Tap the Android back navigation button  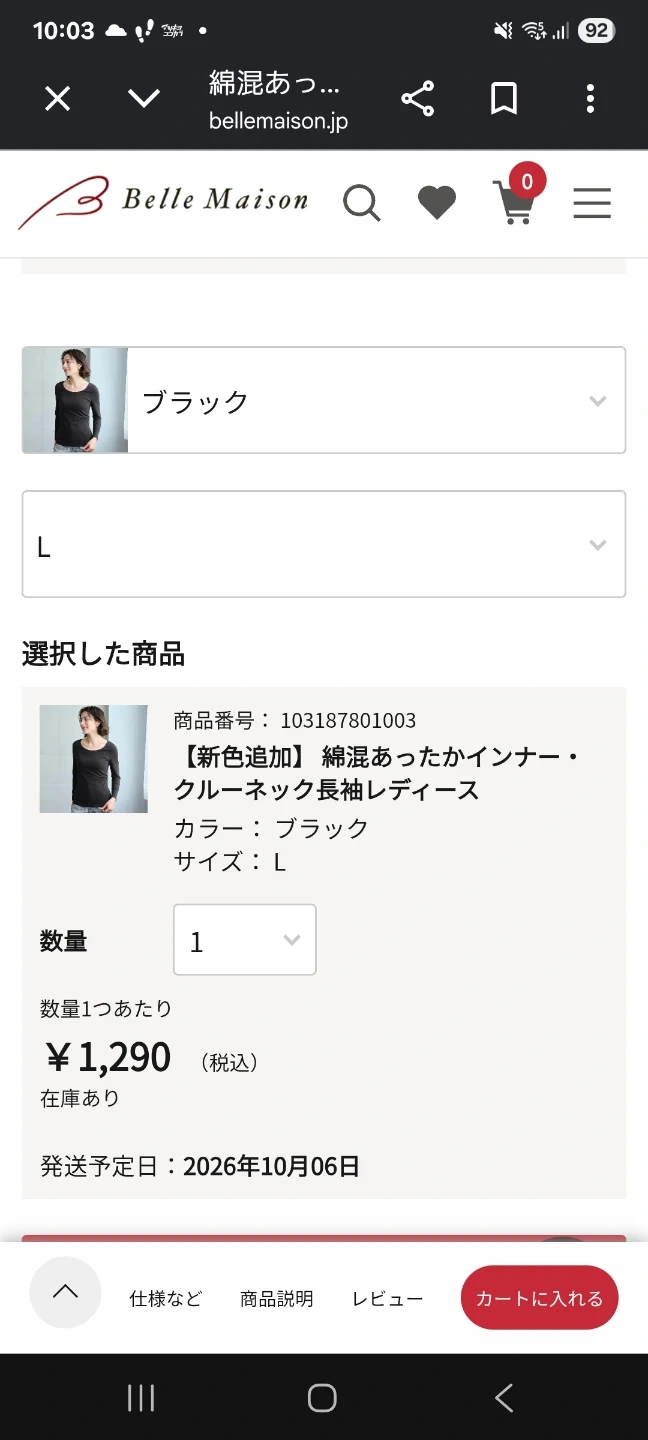(x=504, y=1398)
